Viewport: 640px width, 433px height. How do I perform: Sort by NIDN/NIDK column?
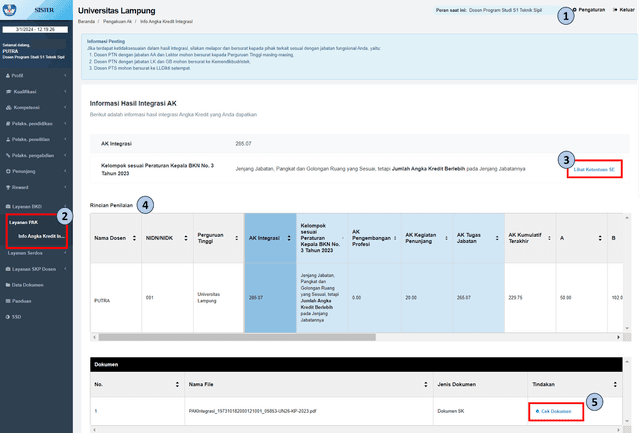pos(186,238)
